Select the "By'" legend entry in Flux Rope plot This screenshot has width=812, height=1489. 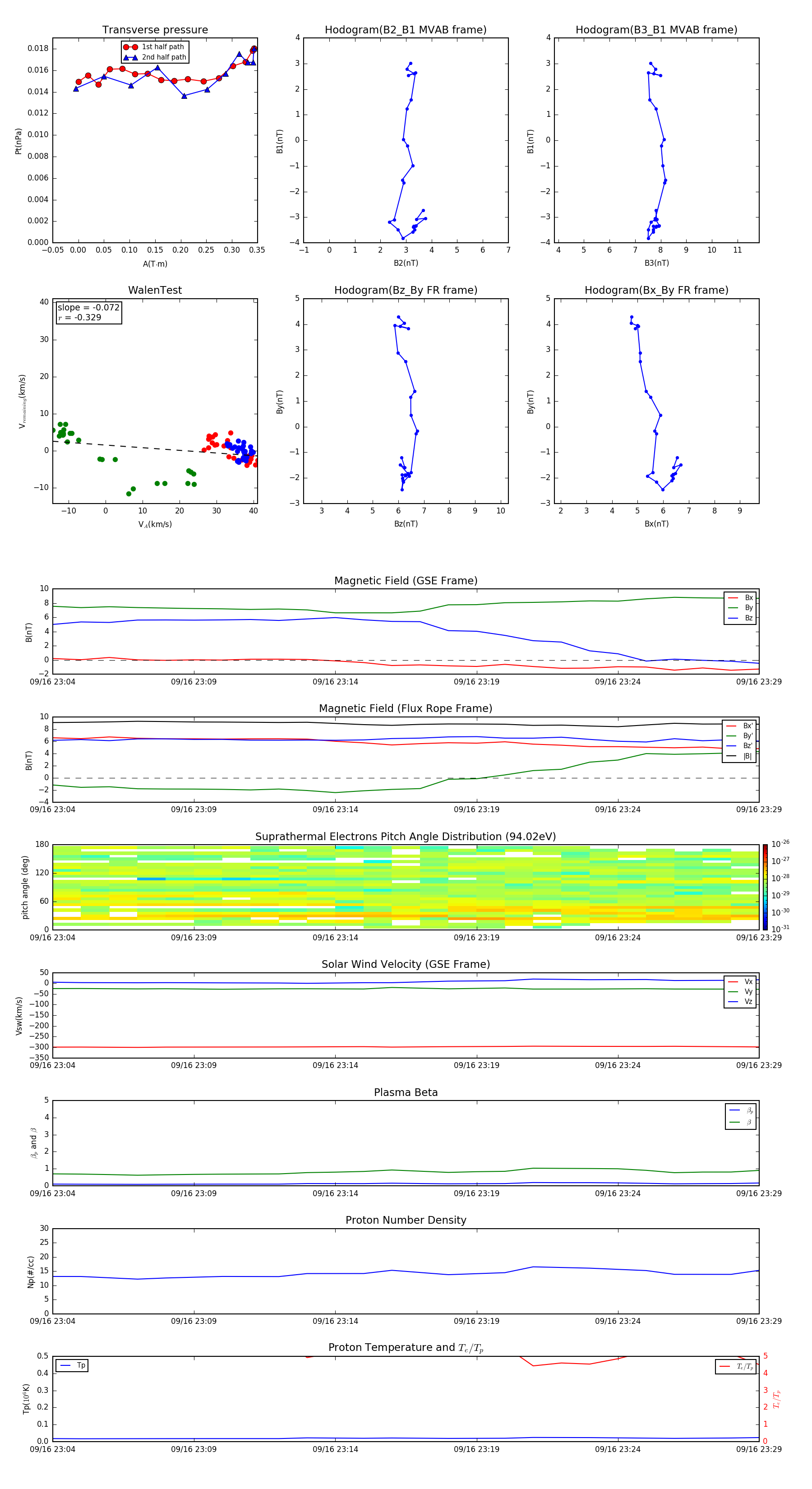pos(739,736)
